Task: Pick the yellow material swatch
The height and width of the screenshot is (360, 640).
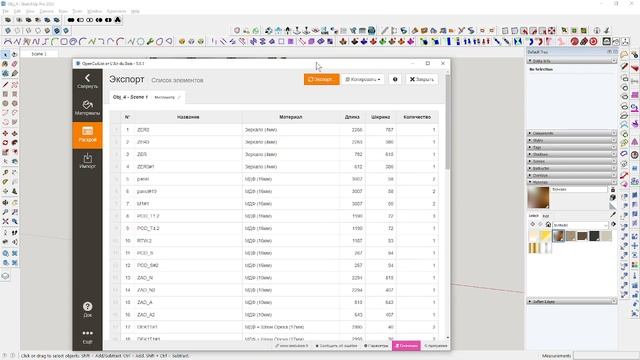Action: pyautogui.click(x=546, y=236)
